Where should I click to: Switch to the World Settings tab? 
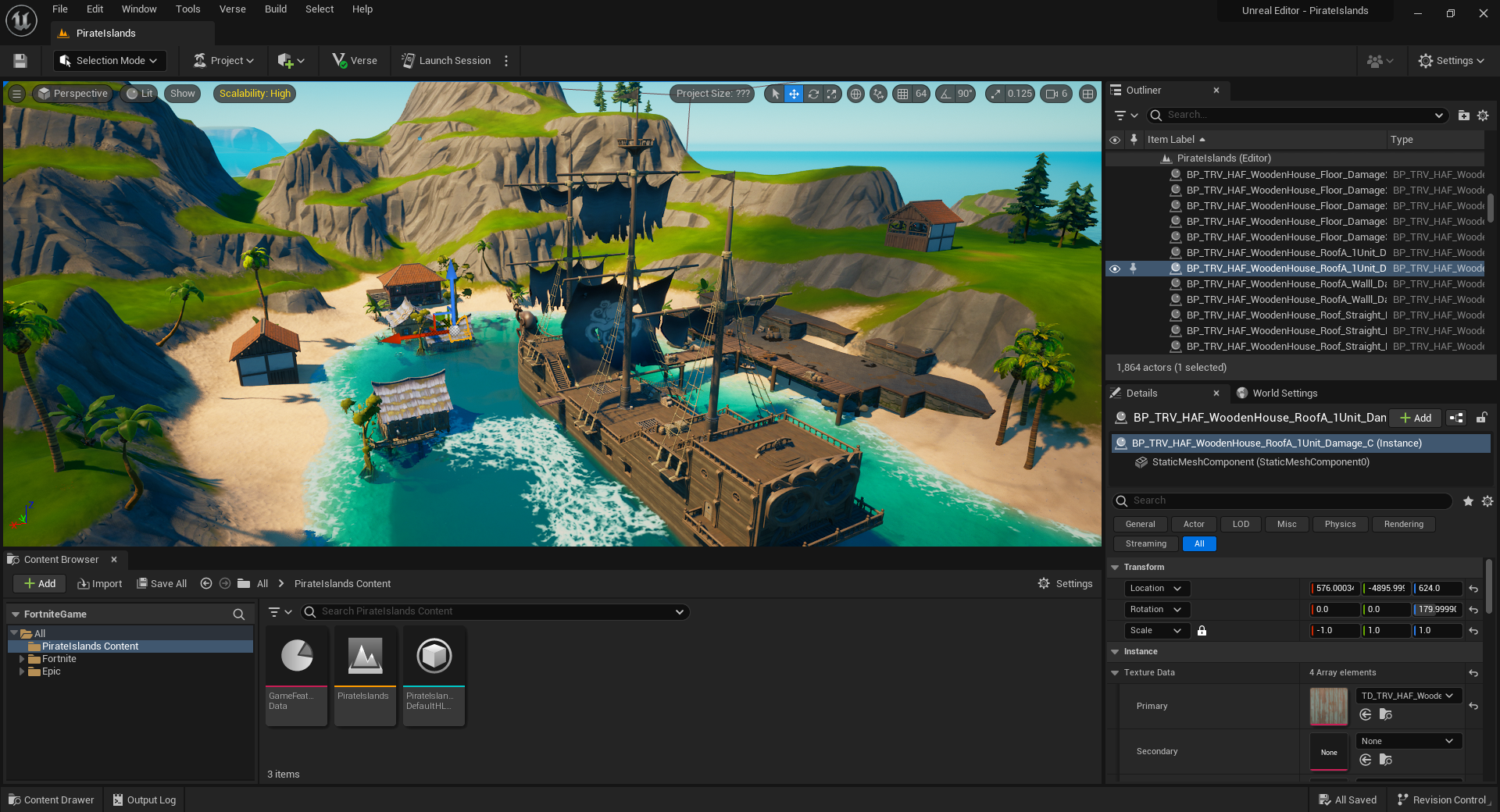tap(1284, 394)
